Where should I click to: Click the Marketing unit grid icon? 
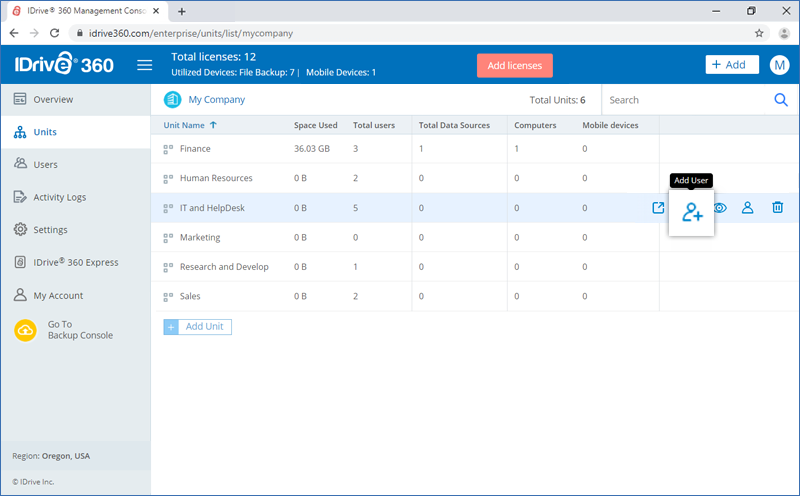168,238
